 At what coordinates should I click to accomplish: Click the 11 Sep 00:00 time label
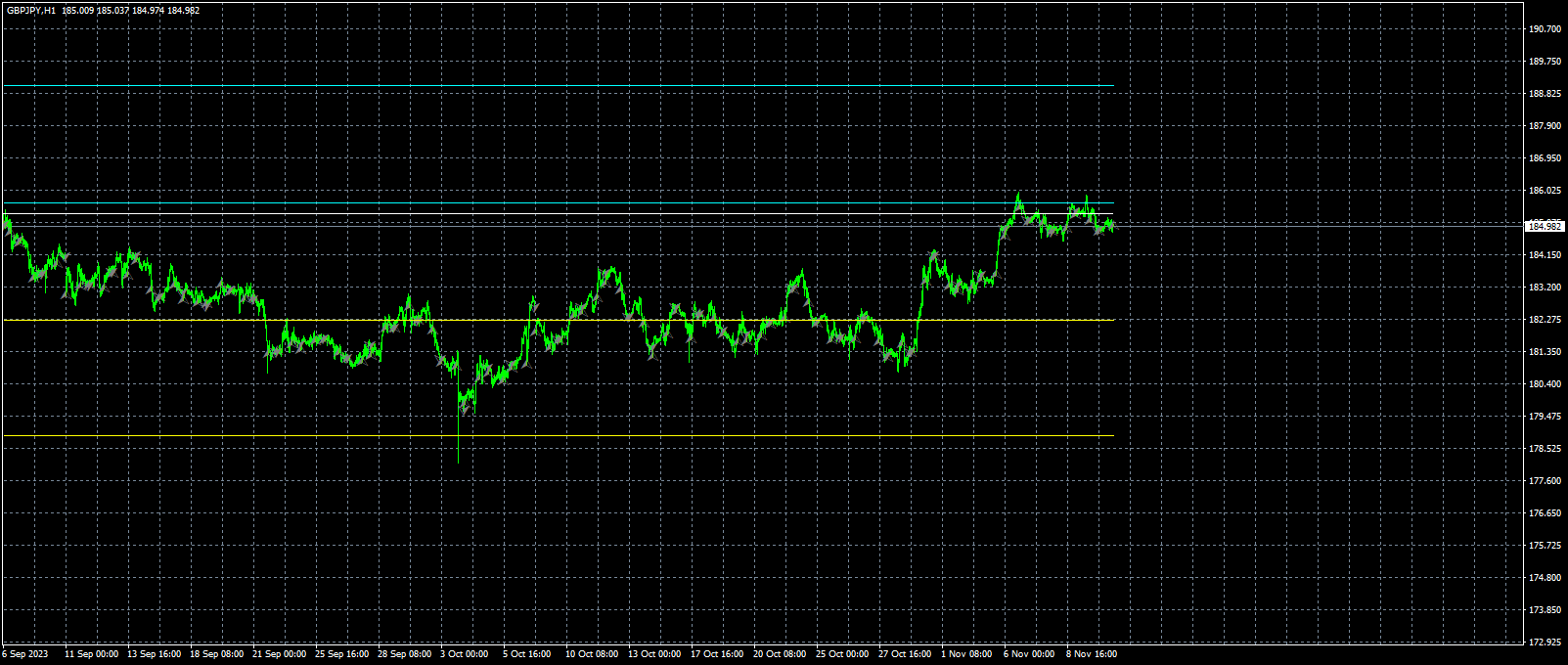91,654
